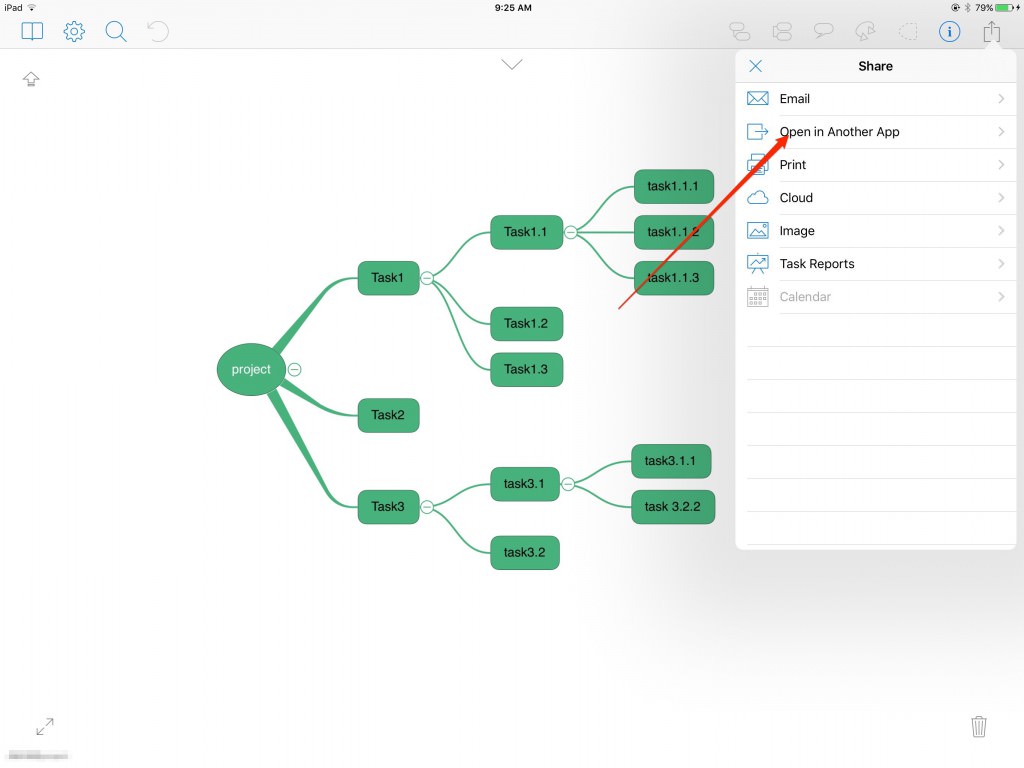This screenshot has height=768, width=1024.
Task: Tap the search magnifier icon
Action: point(116,32)
